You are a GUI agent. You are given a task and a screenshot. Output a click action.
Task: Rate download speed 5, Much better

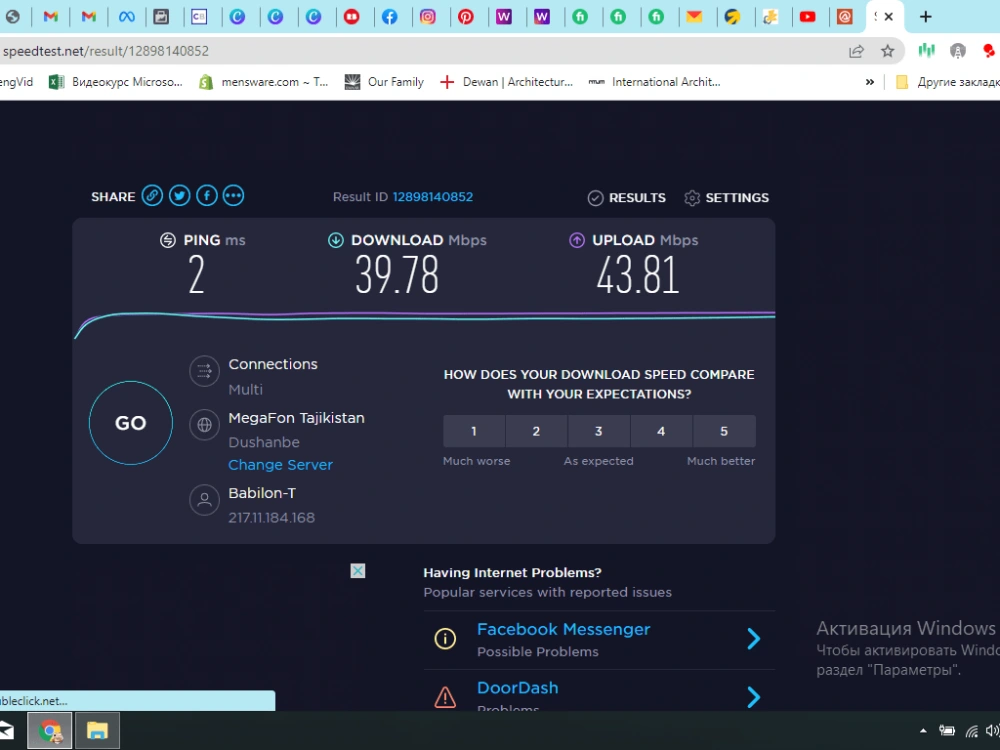click(x=724, y=431)
